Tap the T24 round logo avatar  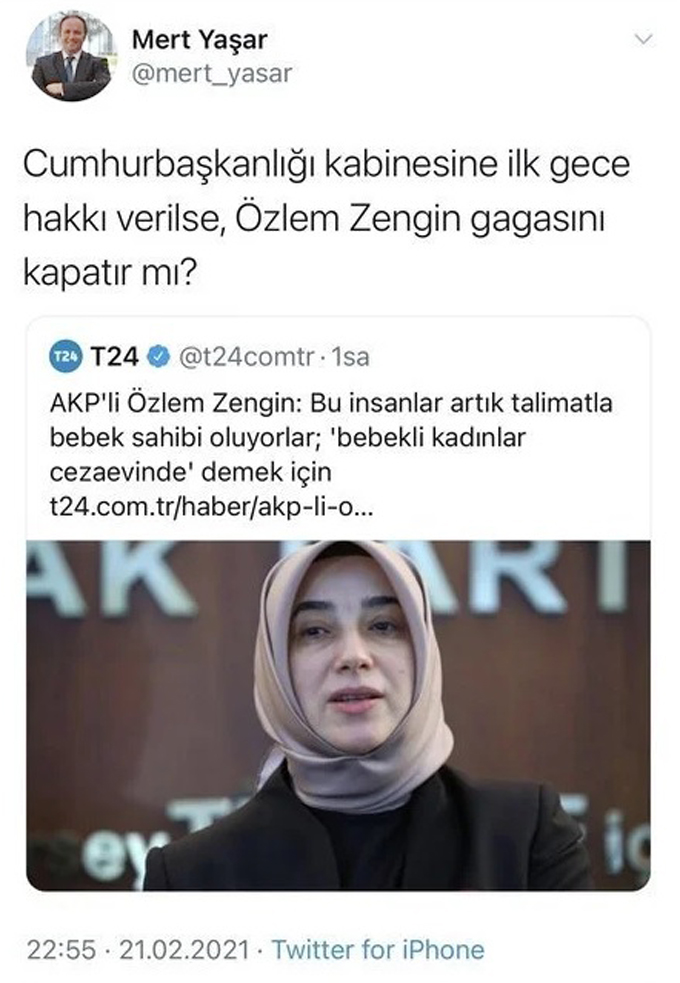tap(65, 356)
